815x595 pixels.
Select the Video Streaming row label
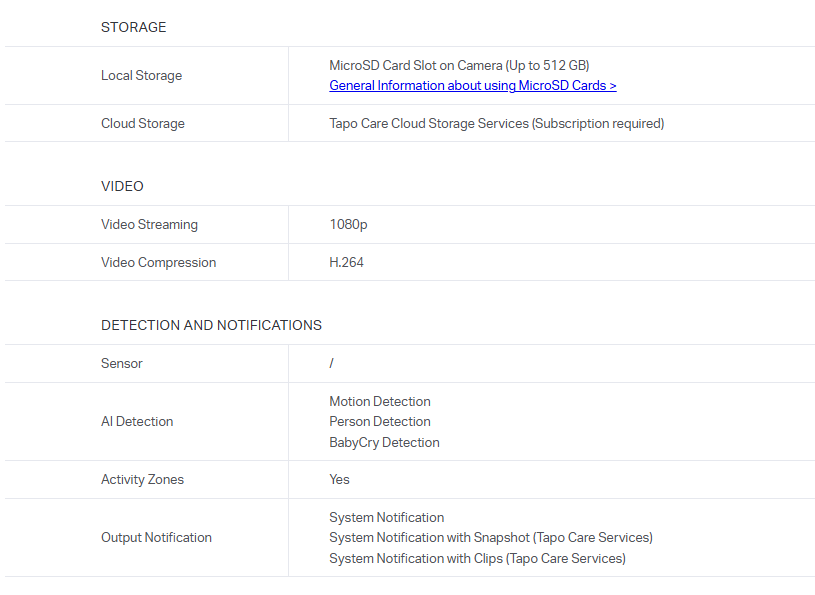tap(149, 225)
